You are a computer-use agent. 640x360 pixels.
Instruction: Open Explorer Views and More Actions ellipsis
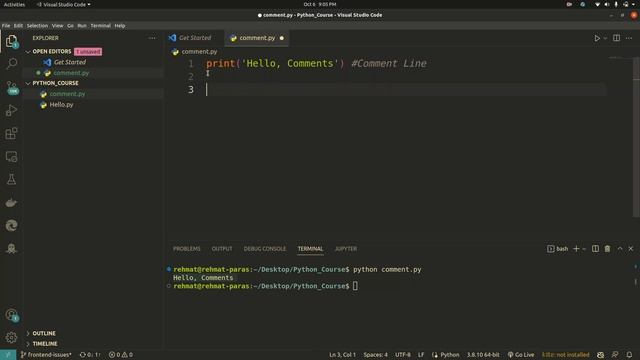(152, 38)
